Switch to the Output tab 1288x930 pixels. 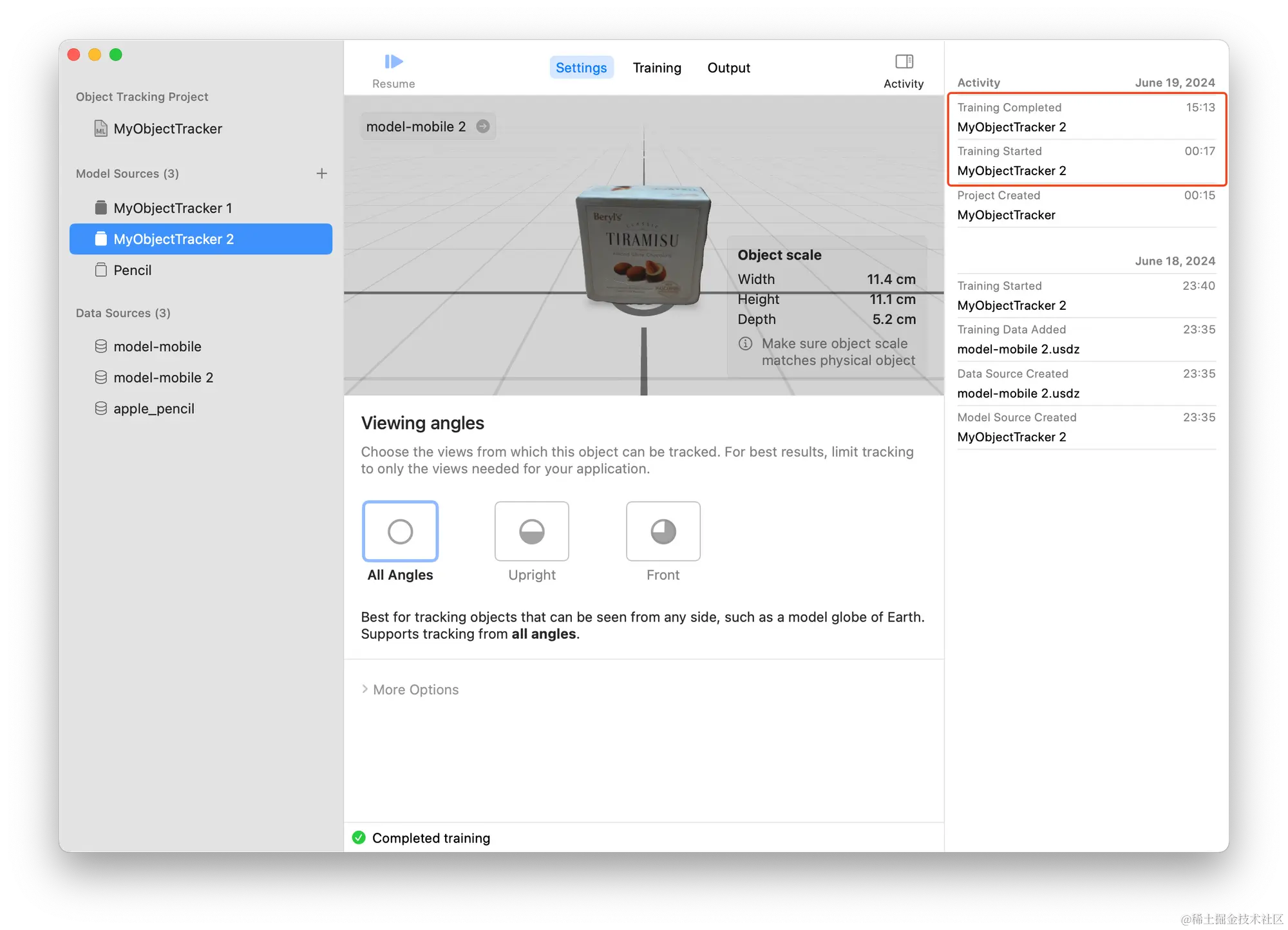click(x=729, y=68)
